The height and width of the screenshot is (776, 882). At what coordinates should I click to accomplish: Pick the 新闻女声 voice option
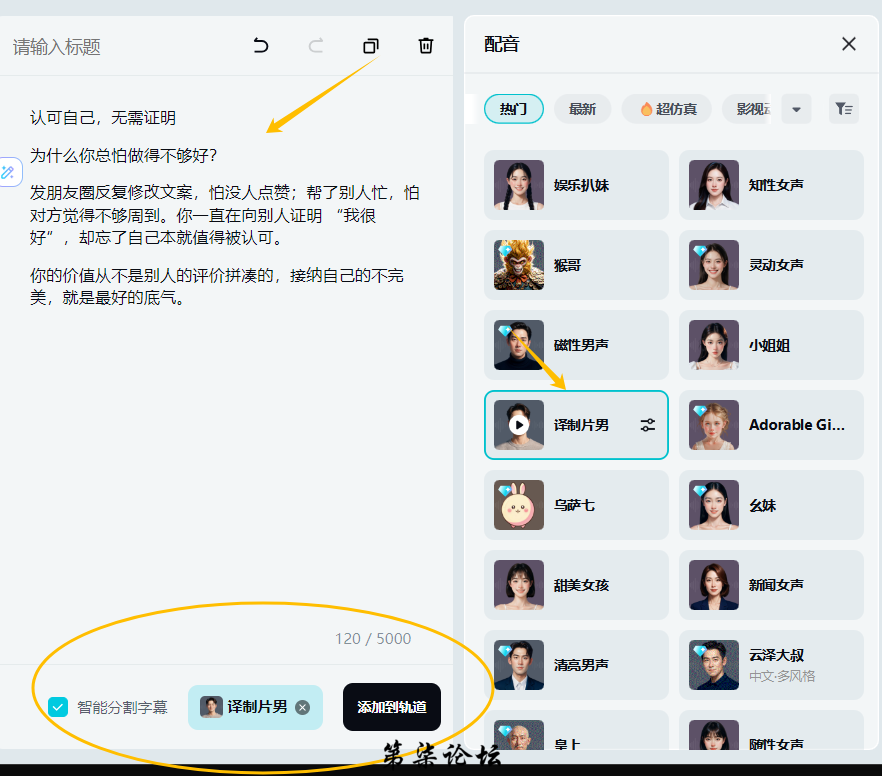(770, 585)
